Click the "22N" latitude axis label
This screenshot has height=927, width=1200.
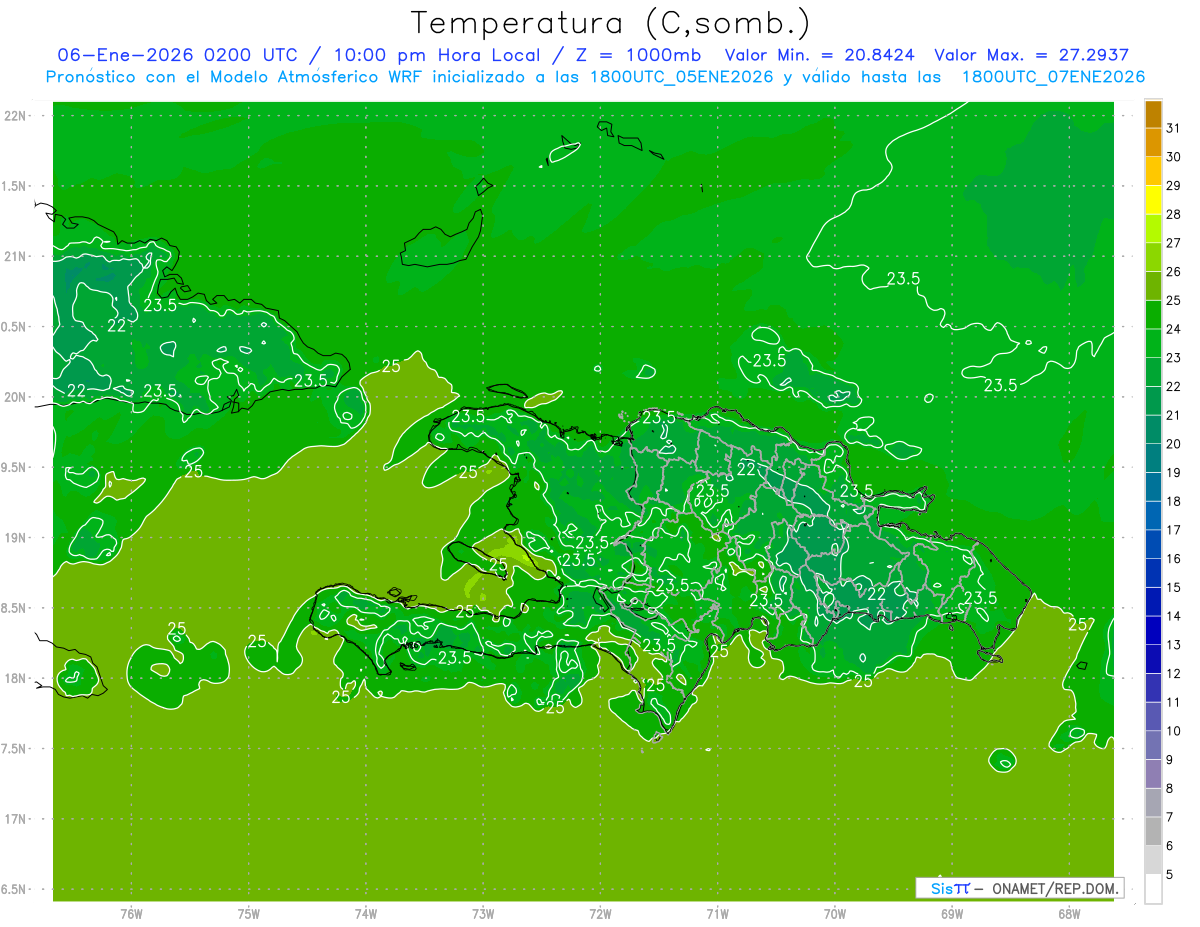[17, 116]
